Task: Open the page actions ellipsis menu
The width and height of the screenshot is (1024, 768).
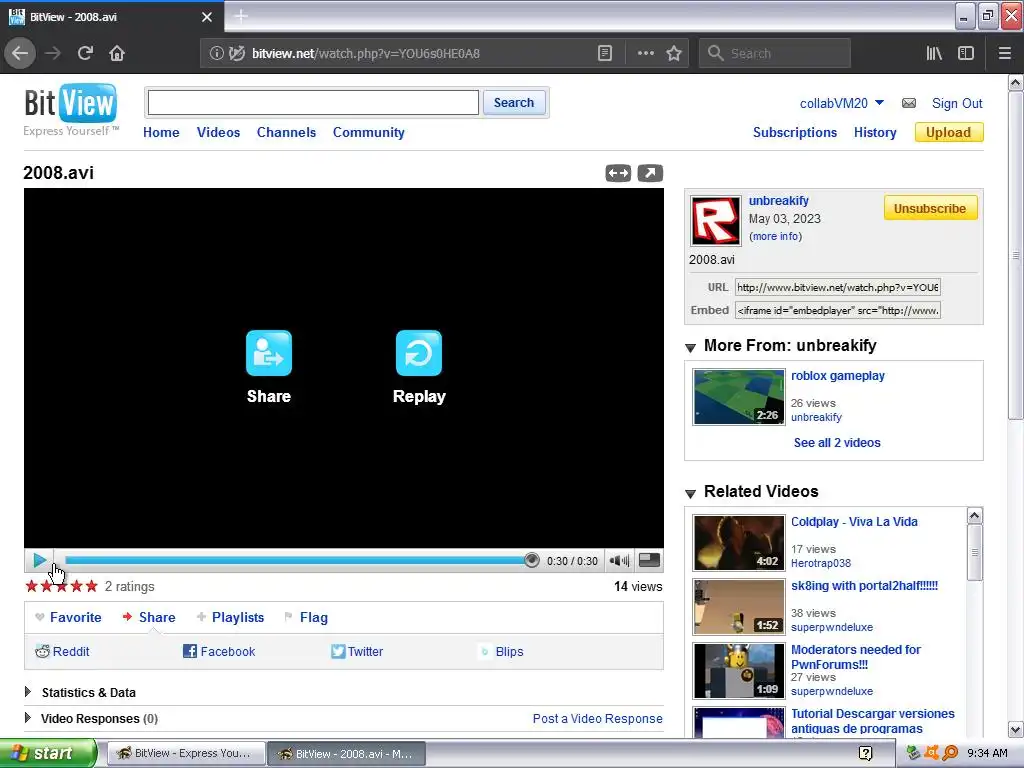Action: pyautogui.click(x=645, y=54)
